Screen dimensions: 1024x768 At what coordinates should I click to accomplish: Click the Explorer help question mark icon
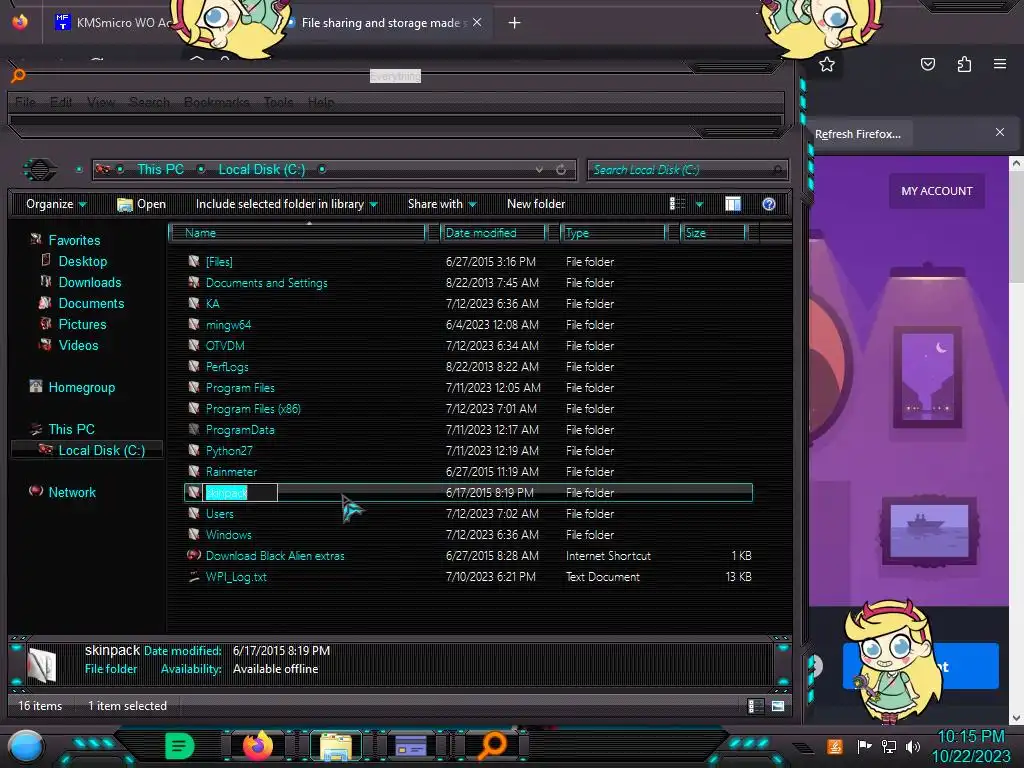pos(769,204)
